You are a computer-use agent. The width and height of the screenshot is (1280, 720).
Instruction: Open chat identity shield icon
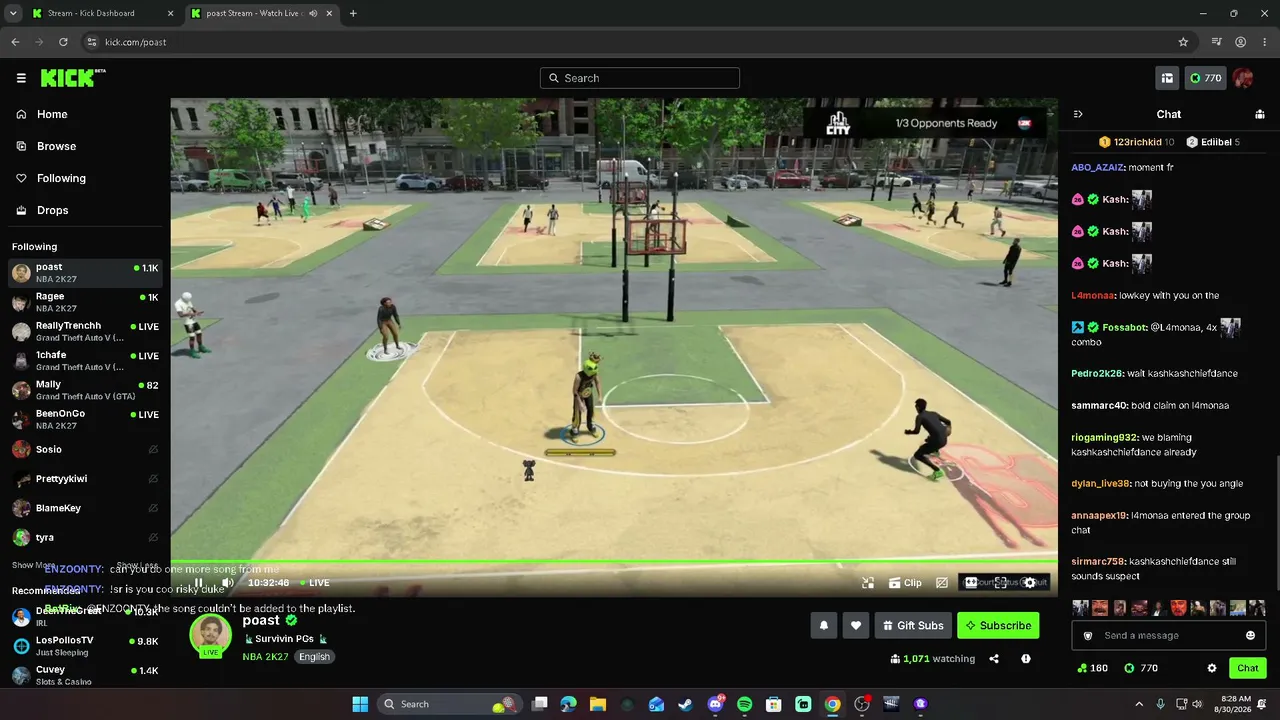(1088, 636)
